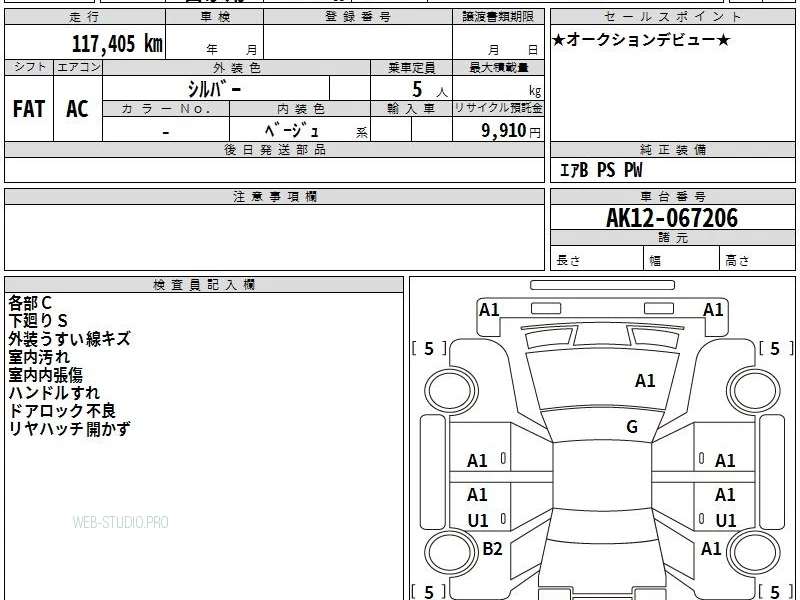This screenshot has height=600, width=800.
Task: Select the 内装色 header
Action: [300, 109]
